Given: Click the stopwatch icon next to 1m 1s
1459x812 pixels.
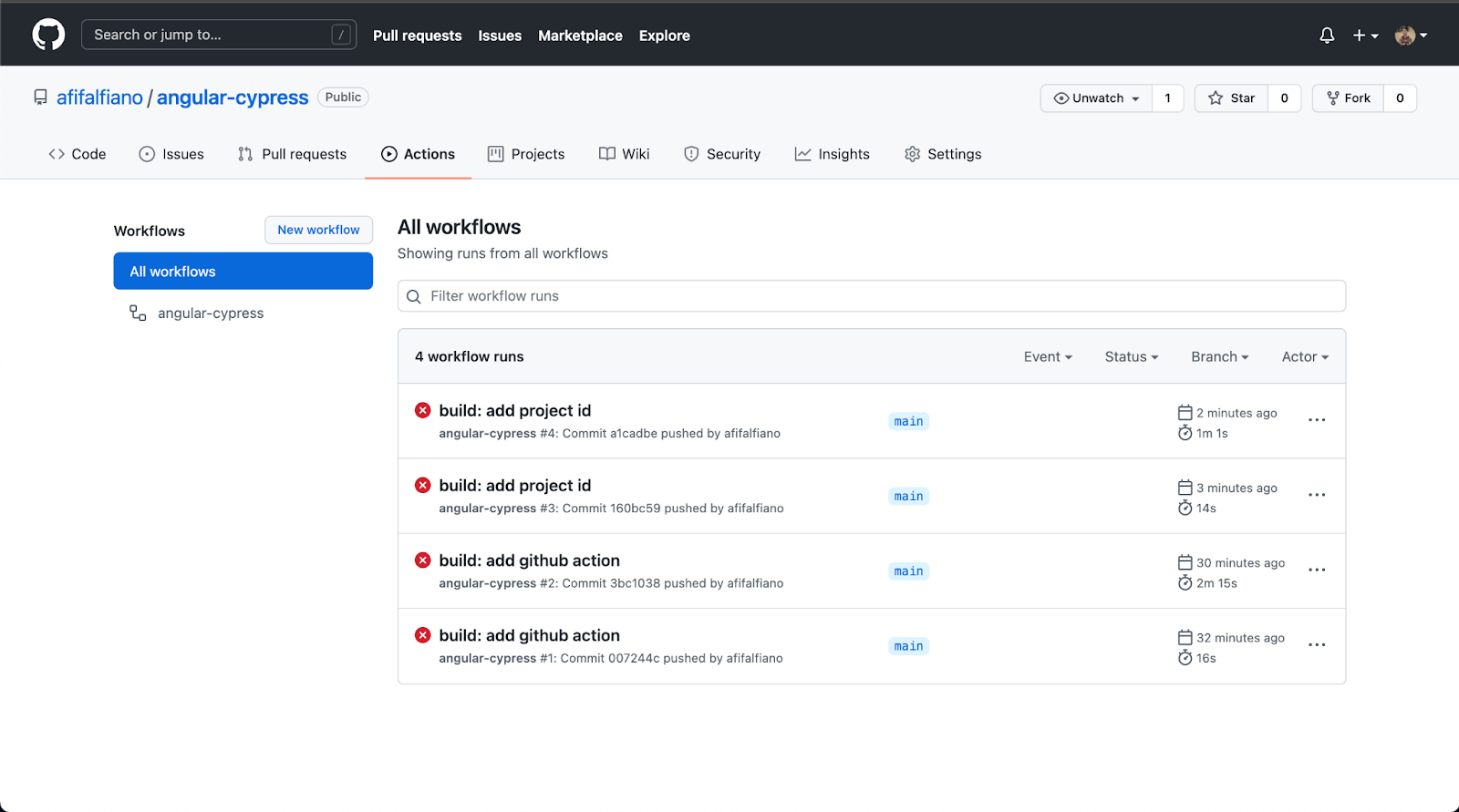Looking at the screenshot, I should (1185, 433).
